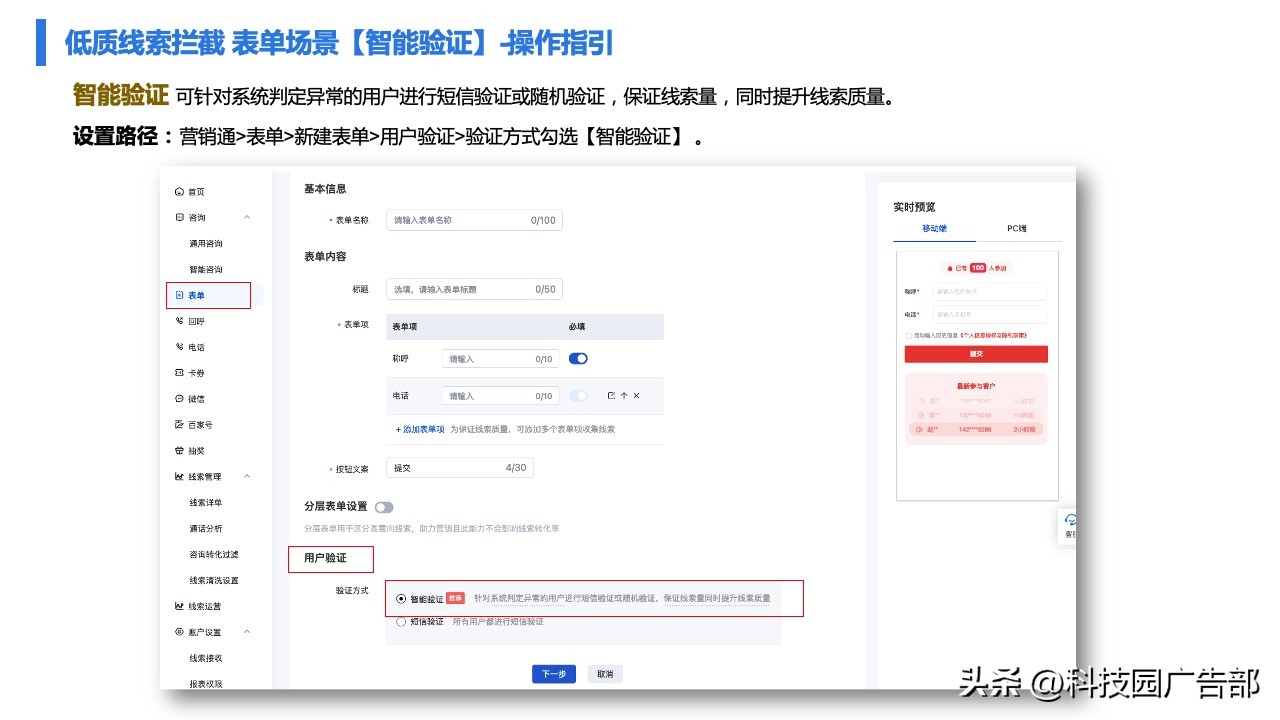Edit the 电话 field using the edit icon
The width and height of the screenshot is (1280, 720).
pyautogui.click(x=611, y=396)
